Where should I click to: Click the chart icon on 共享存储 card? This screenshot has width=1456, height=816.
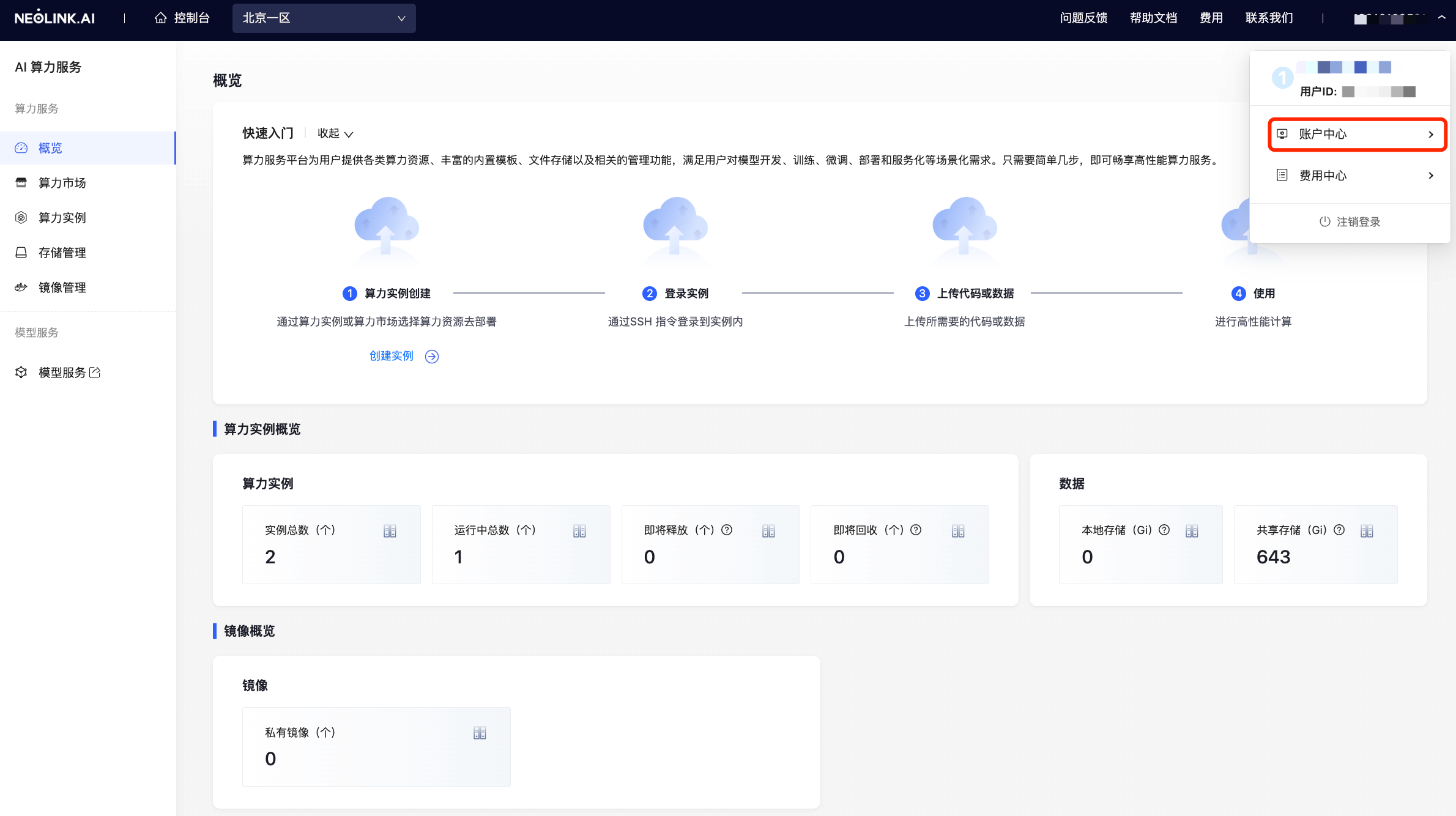tap(1369, 530)
